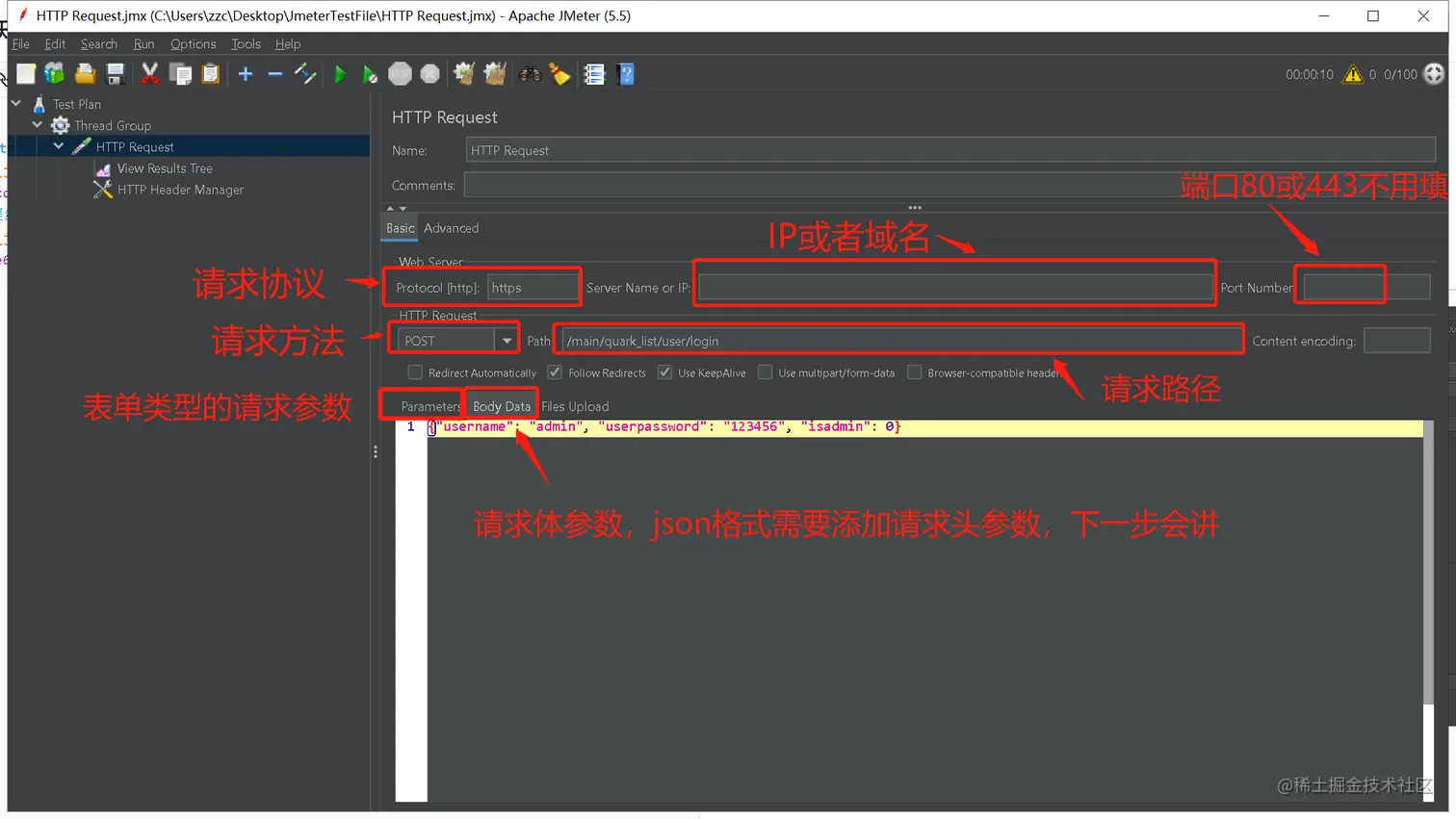
Task: Uncheck Follow Redirects checkbox
Action: point(555,372)
